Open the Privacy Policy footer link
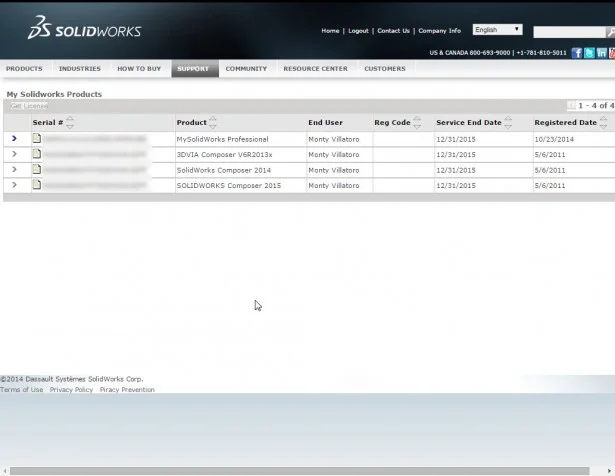 coord(71,390)
